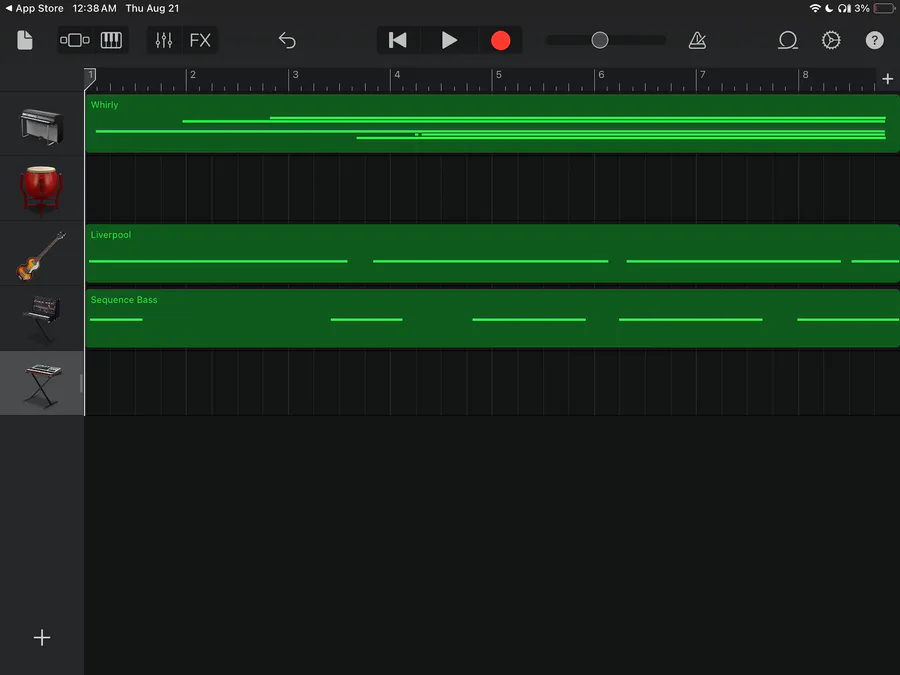Screen dimensions: 900x675
Task: Tap the Thu Aug 21 date
Action: (152, 9)
